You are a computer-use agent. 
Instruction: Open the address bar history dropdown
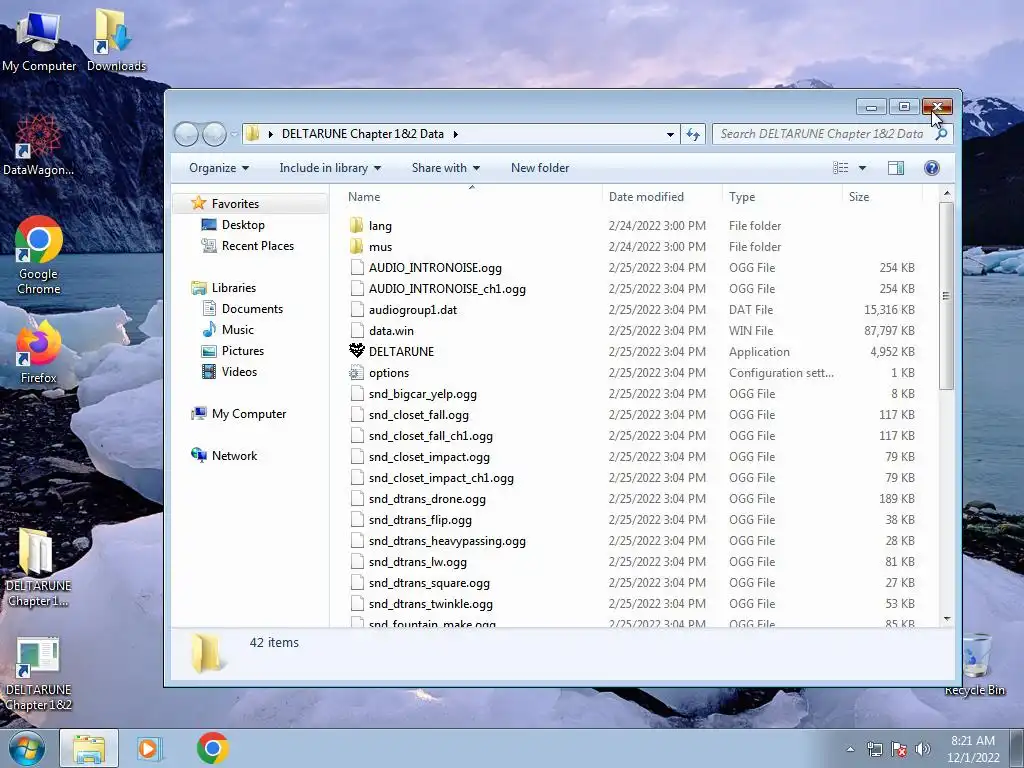pos(670,134)
